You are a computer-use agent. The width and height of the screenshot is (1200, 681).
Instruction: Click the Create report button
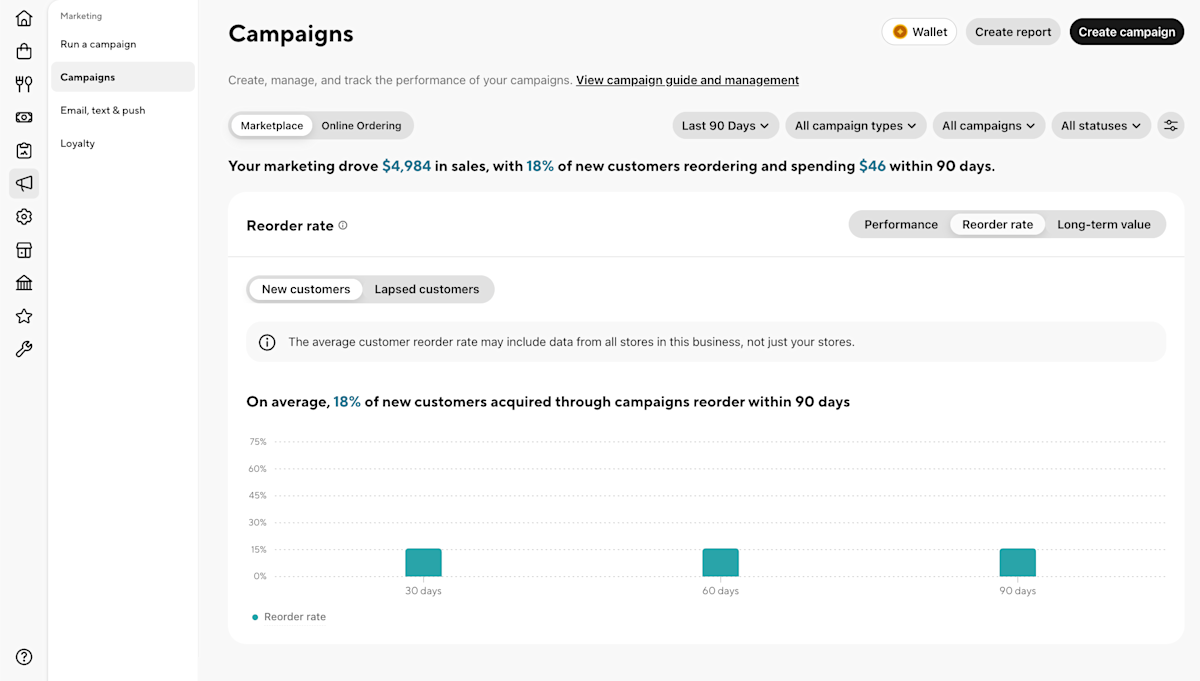pos(1013,32)
